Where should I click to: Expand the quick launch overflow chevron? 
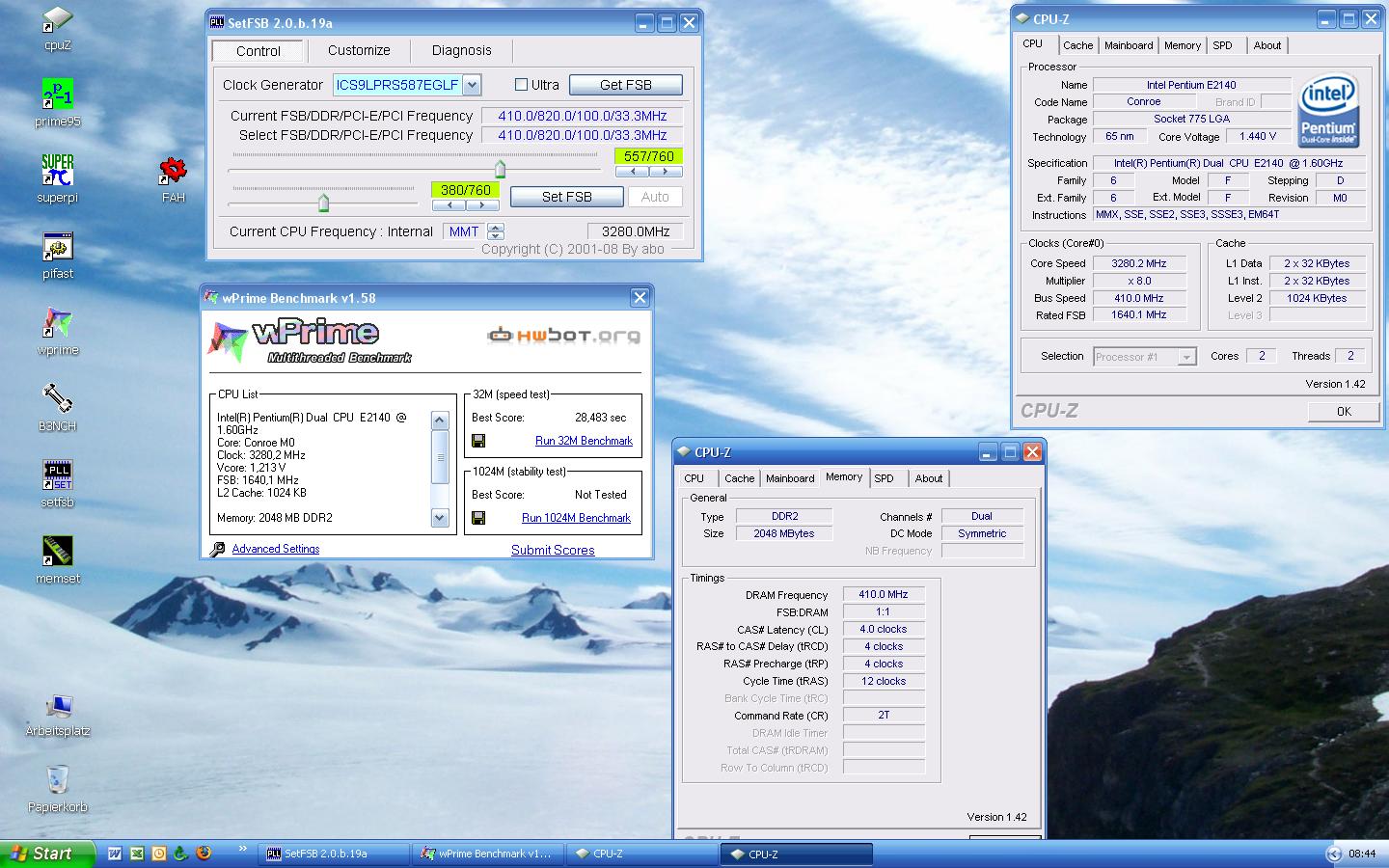242,850
